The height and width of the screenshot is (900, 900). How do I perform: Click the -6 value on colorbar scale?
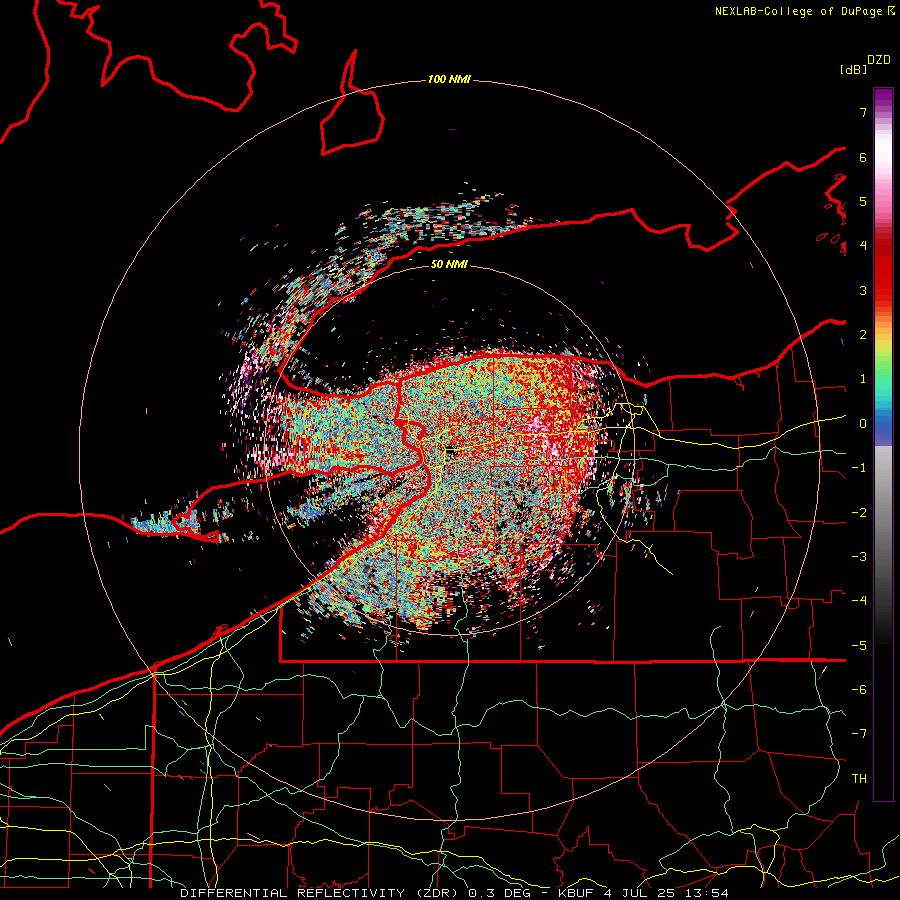click(859, 689)
